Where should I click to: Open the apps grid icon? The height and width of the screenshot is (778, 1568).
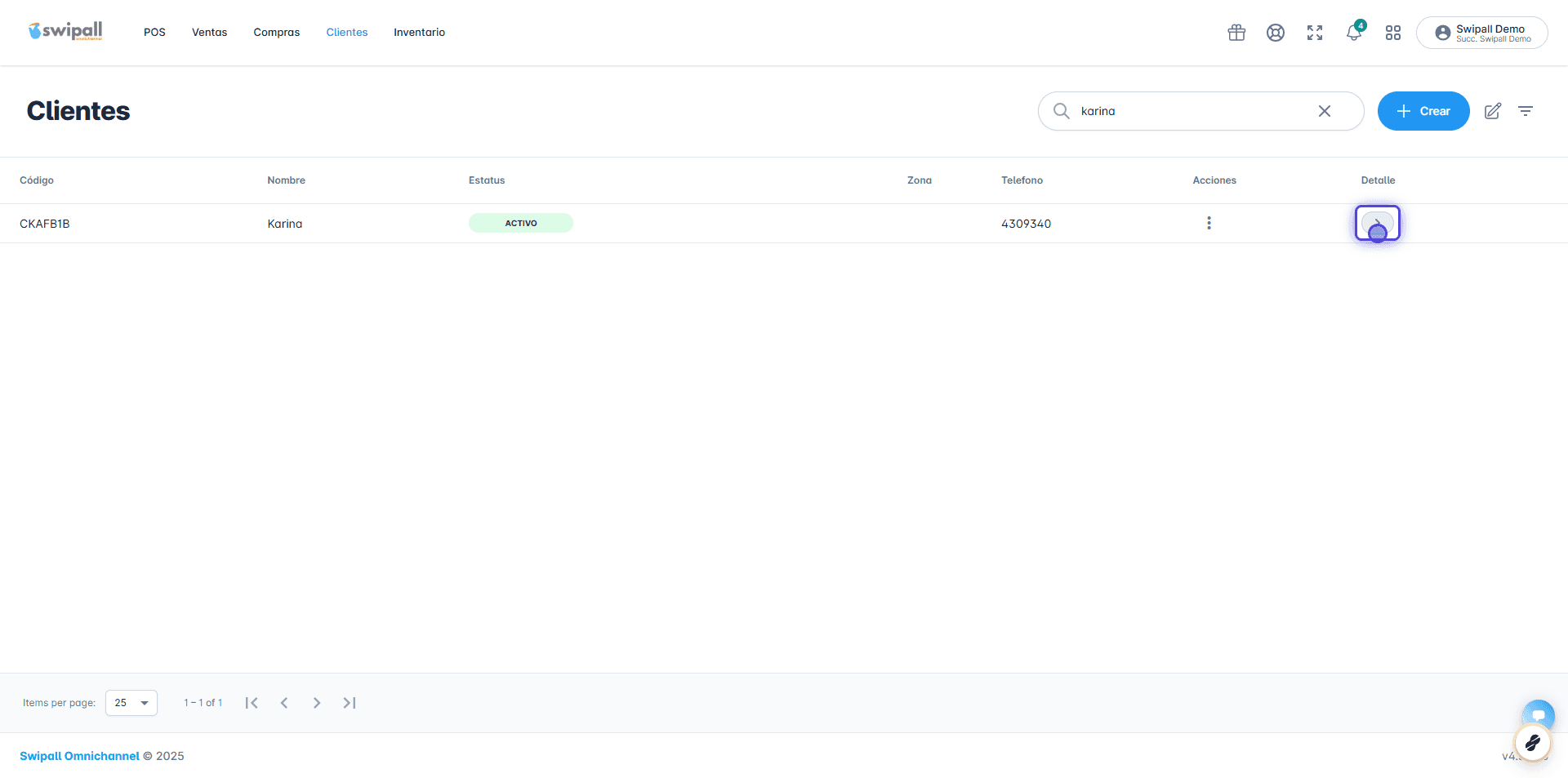coord(1393,33)
